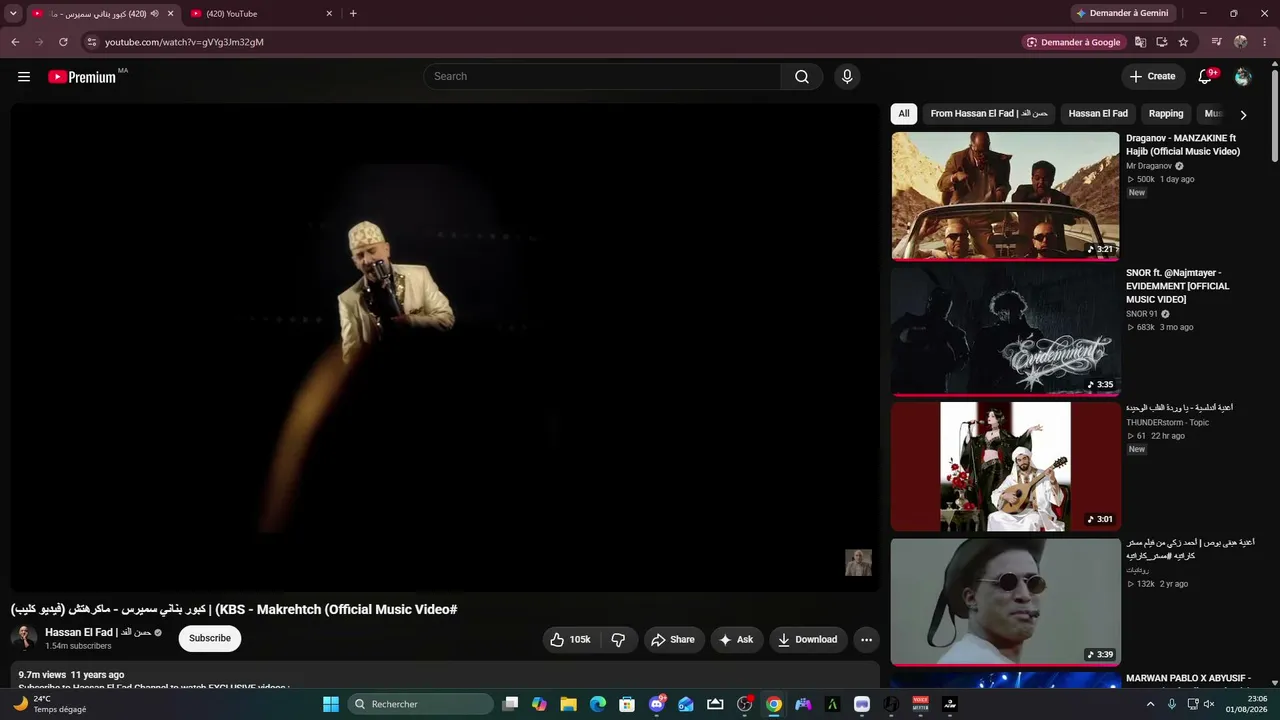This screenshot has height=720, width=1280.
Task: Open the weather widget showing 24°C
Action: (x=50, y=704)
